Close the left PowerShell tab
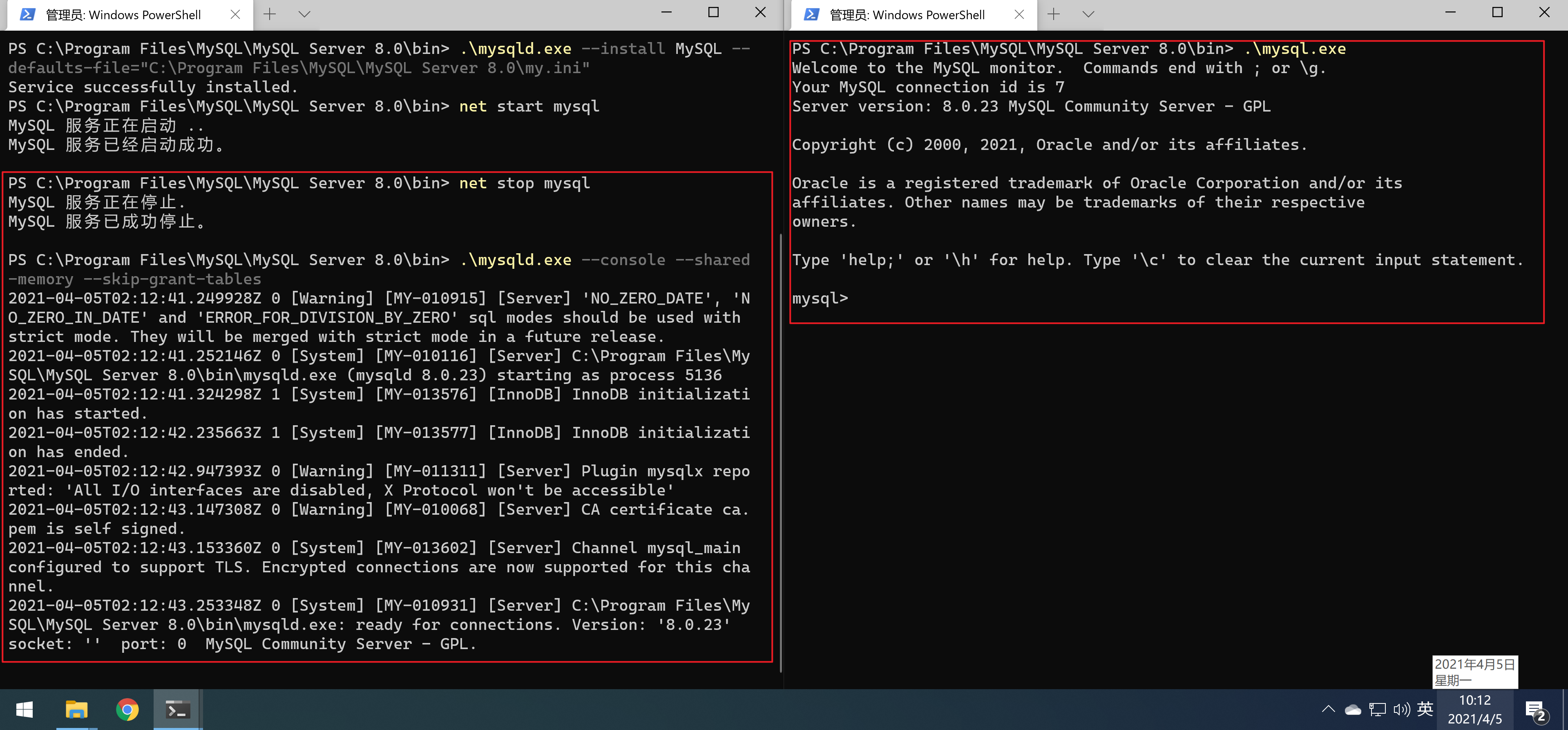The image size is (1568, 730). tap(235, 15)
